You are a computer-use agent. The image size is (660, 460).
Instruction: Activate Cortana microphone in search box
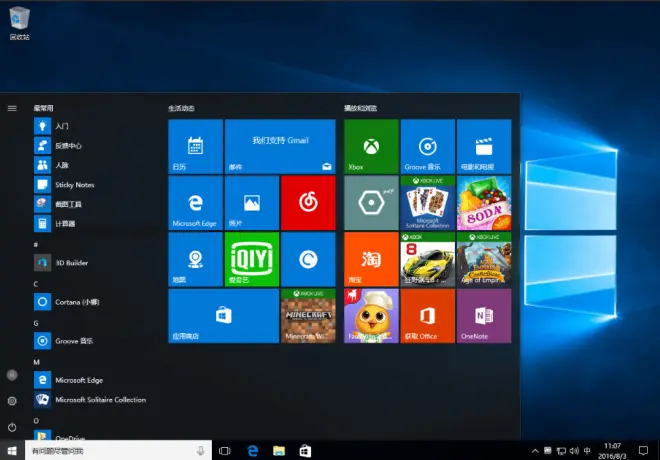(x=200, y=451)
